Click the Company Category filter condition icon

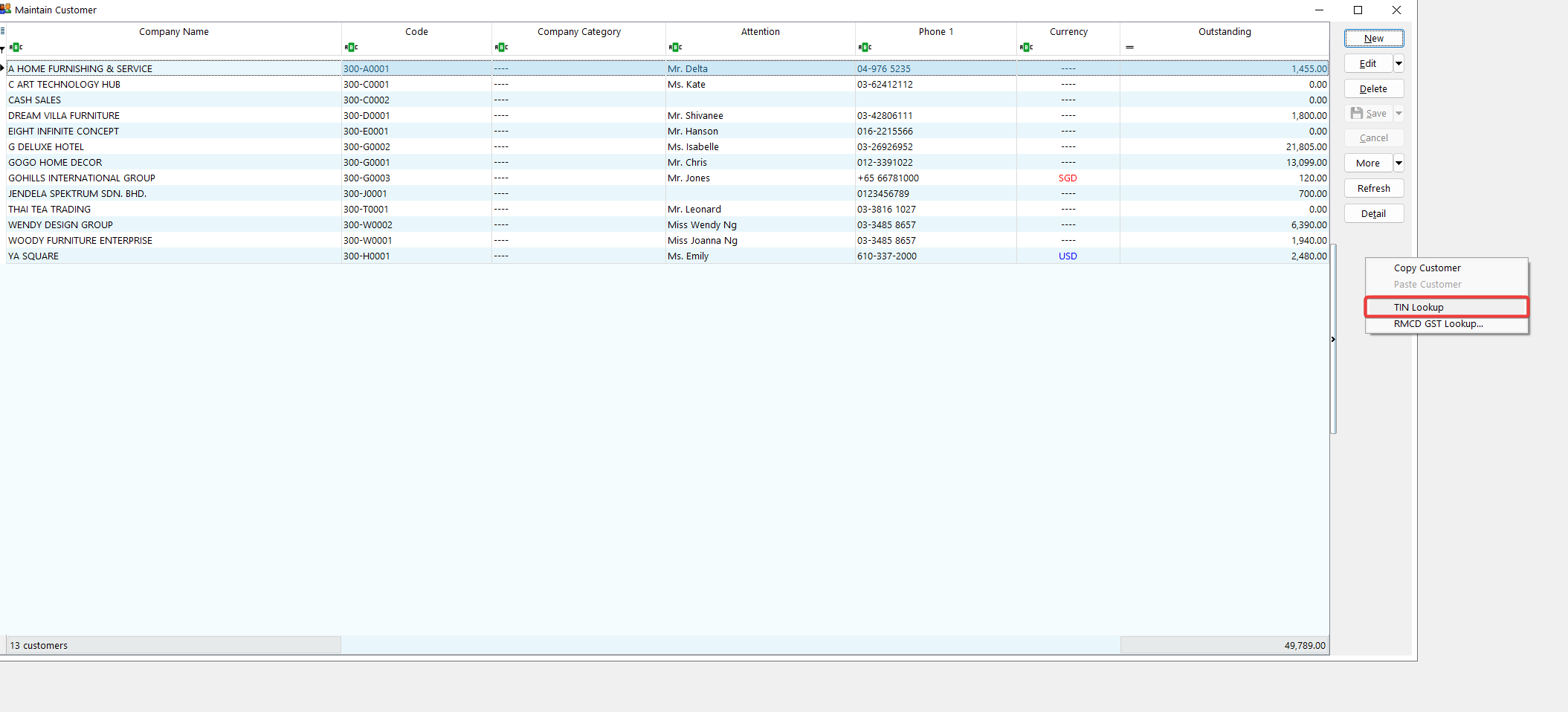pyautogui.click(x=501, y=48)
